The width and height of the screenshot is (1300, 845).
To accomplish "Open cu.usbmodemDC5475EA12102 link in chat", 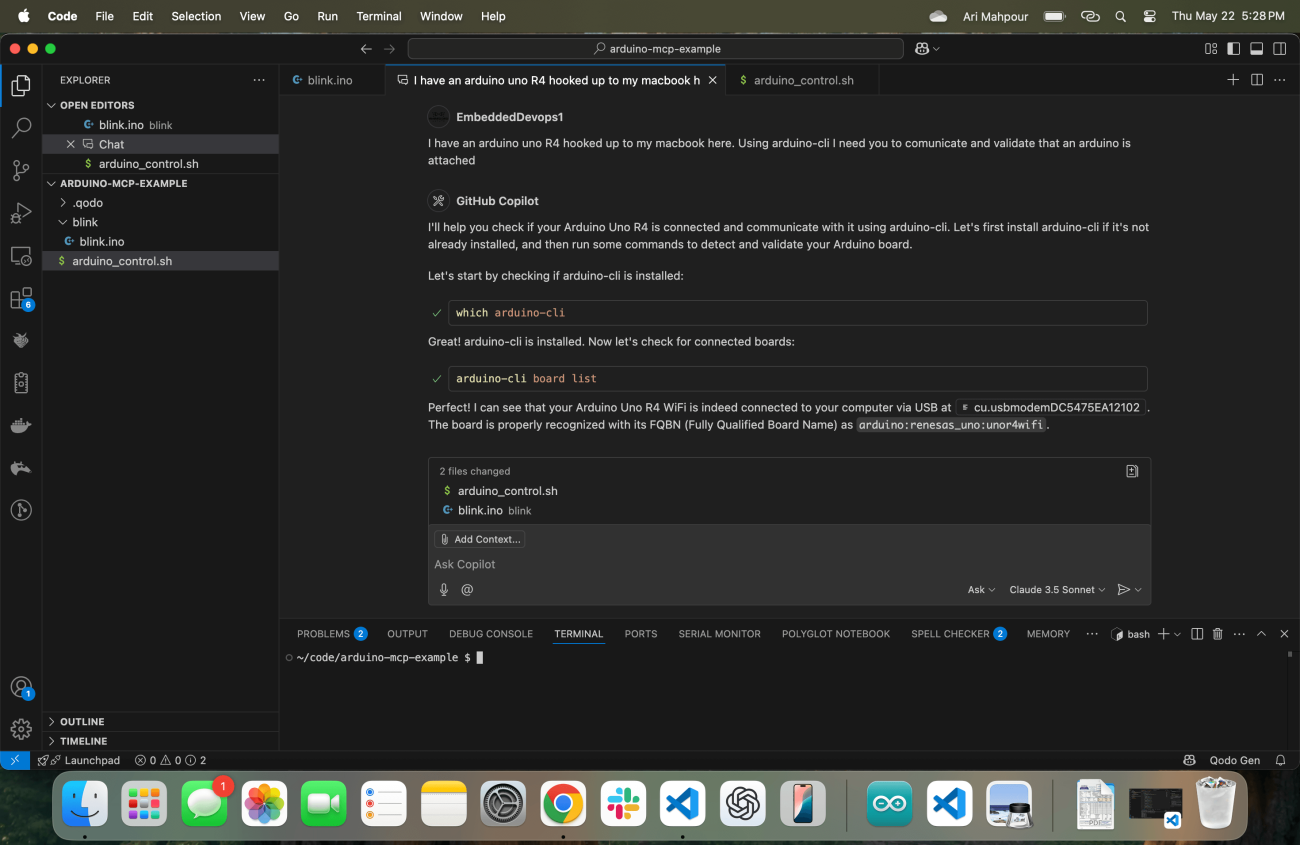I will click(1050, 408).
